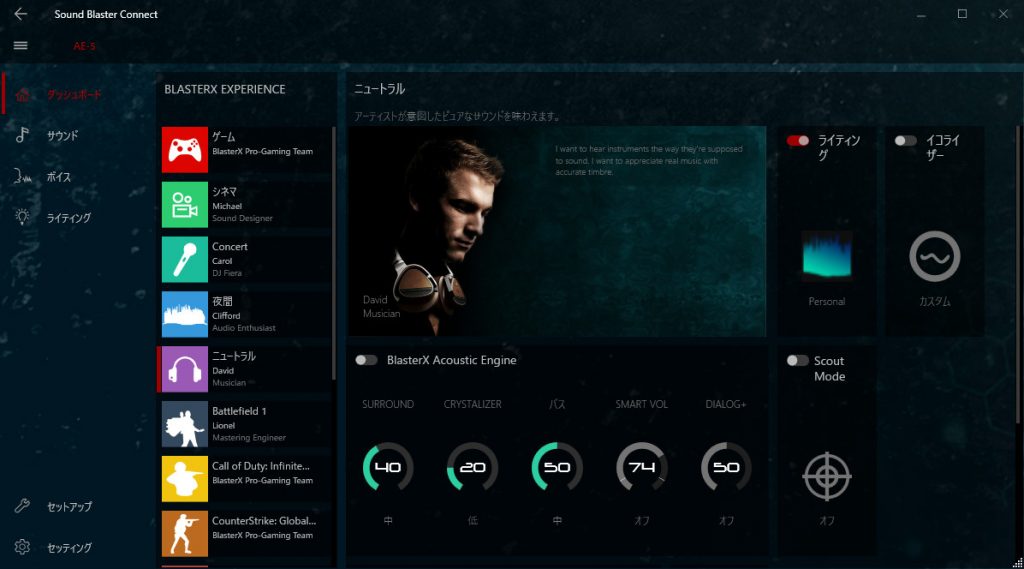
Task: Open the hamburger menu
Action: point(21,46)
